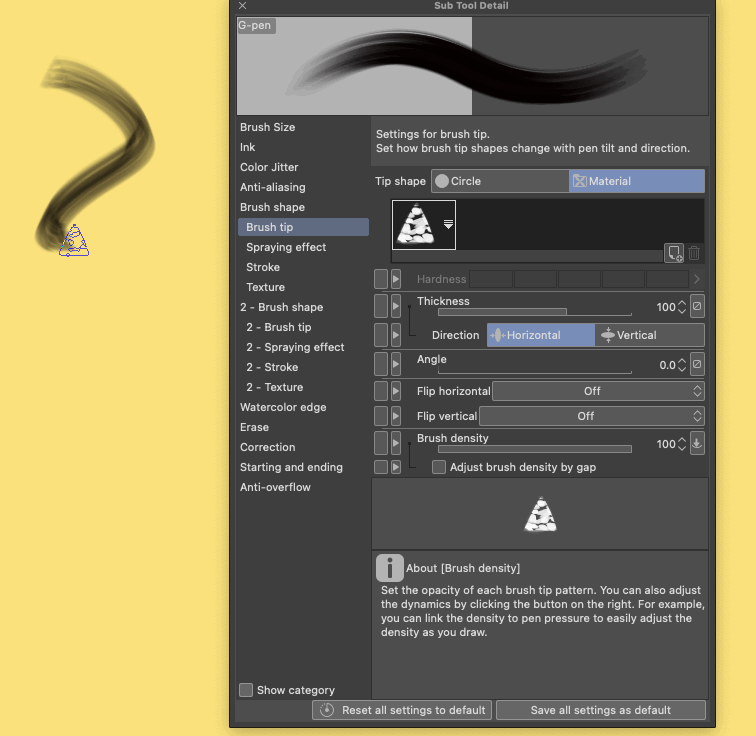The image size is (756, 736).
Task: Select the 2 - Brush shape category
Action: tap(282, 307)
